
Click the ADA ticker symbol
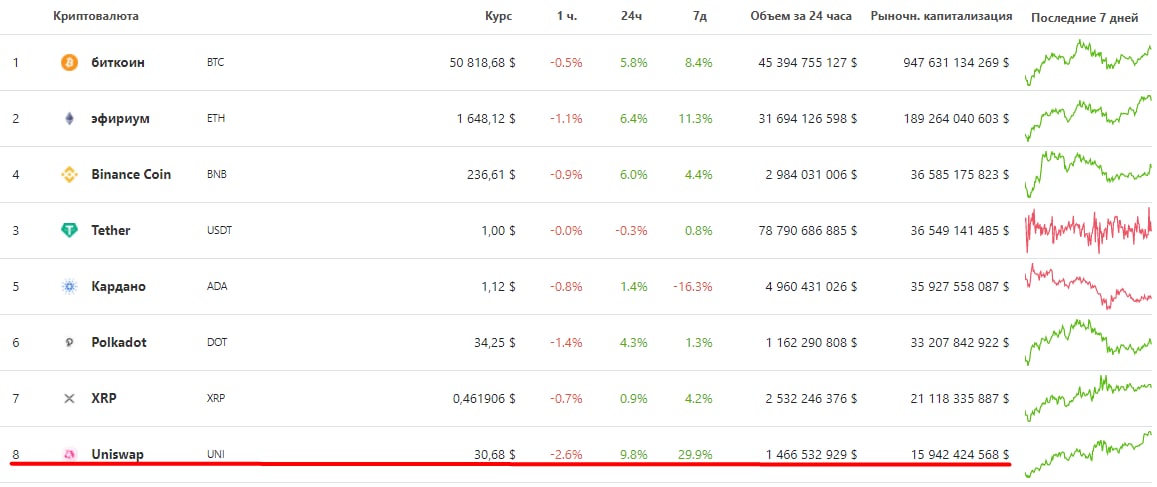217,287
